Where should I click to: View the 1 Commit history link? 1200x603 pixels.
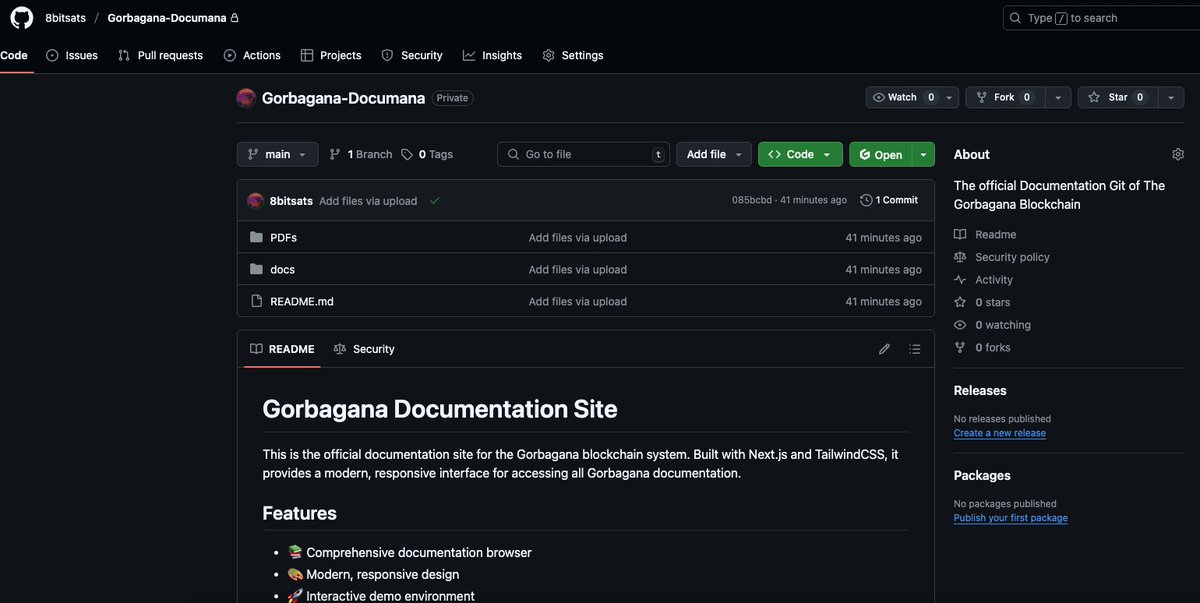889,200
